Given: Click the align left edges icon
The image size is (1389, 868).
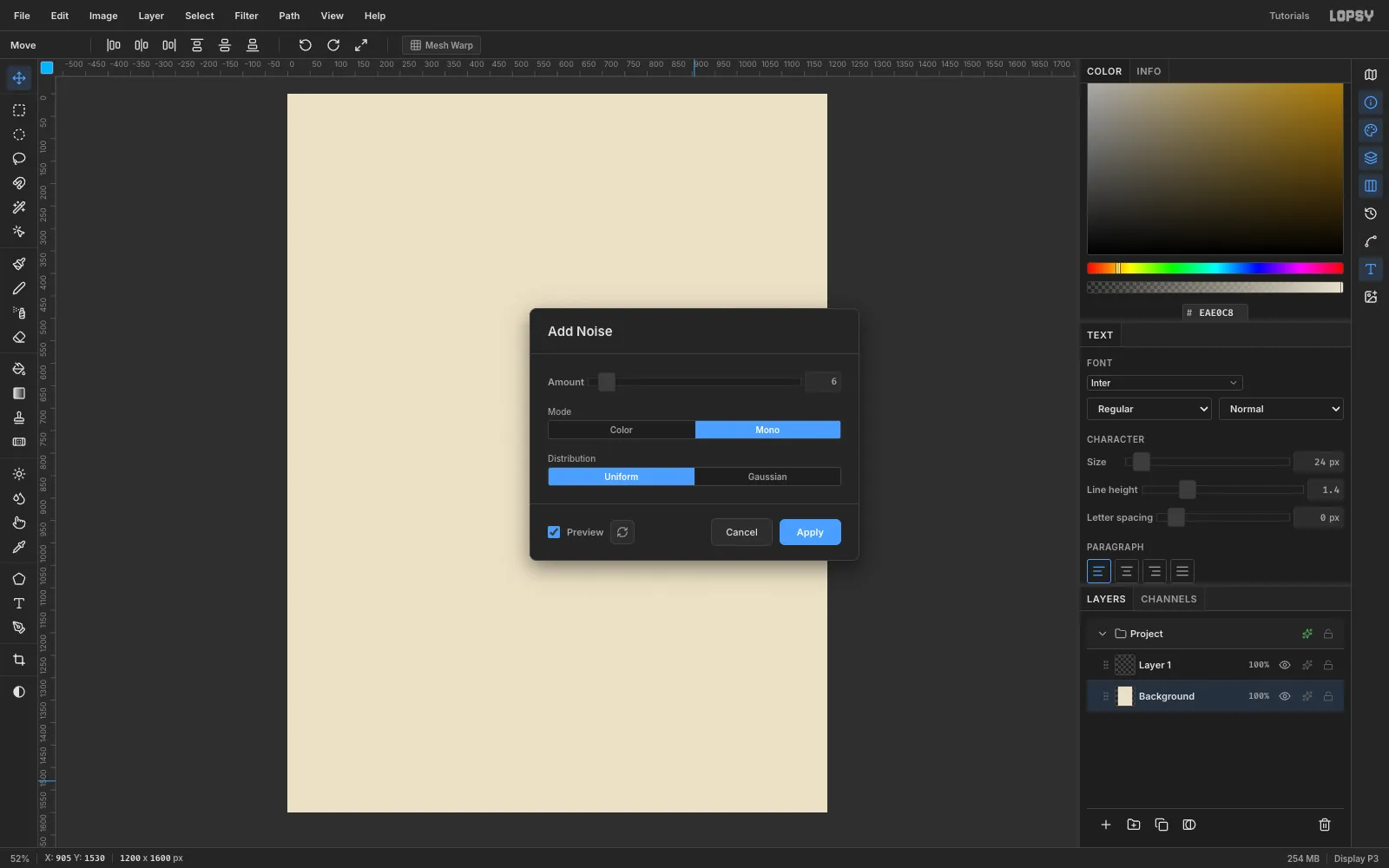Looking at the screenshot, I should [x=114, y=45].
